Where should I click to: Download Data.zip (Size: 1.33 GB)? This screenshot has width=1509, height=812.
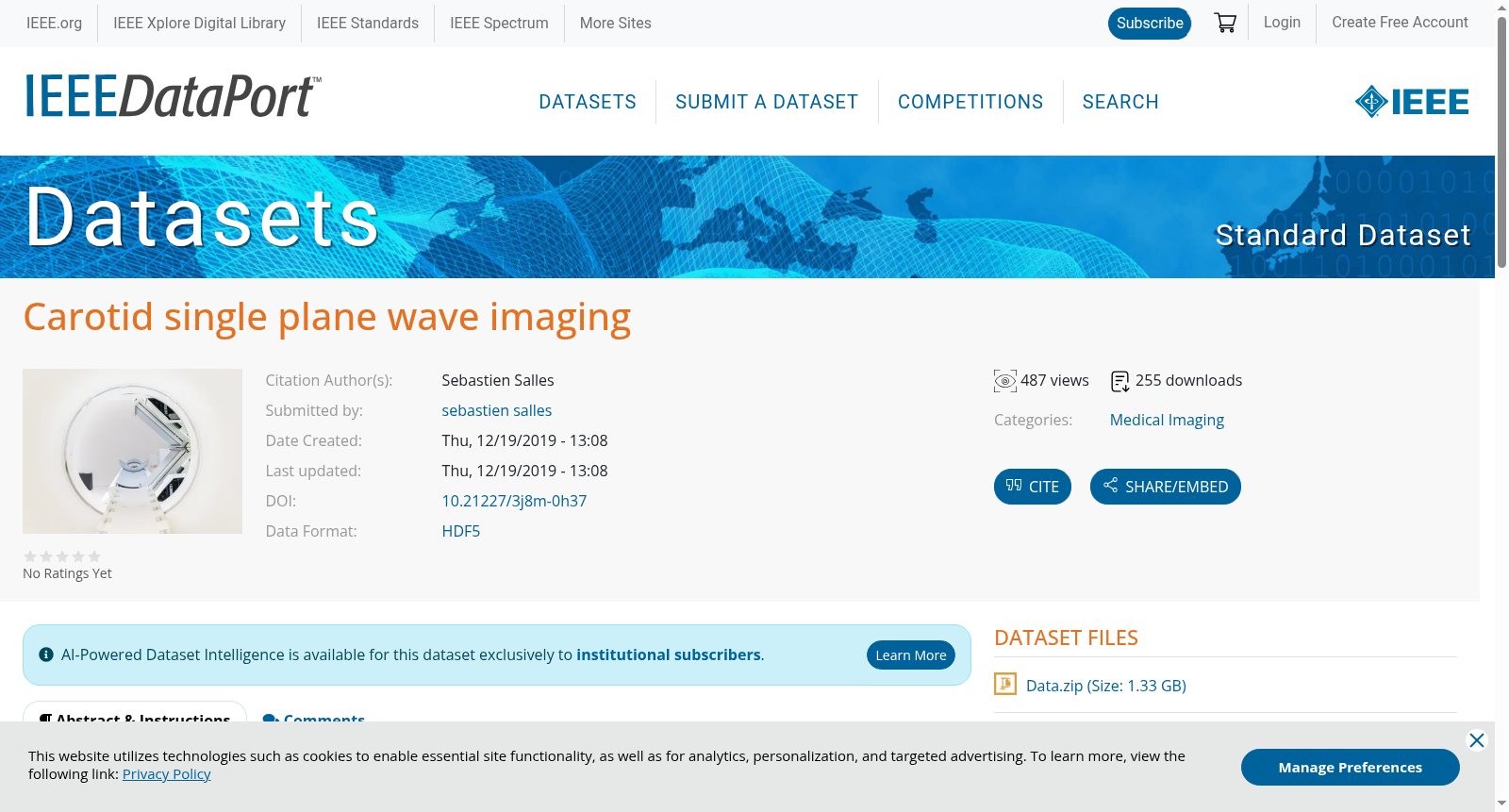1105,686
